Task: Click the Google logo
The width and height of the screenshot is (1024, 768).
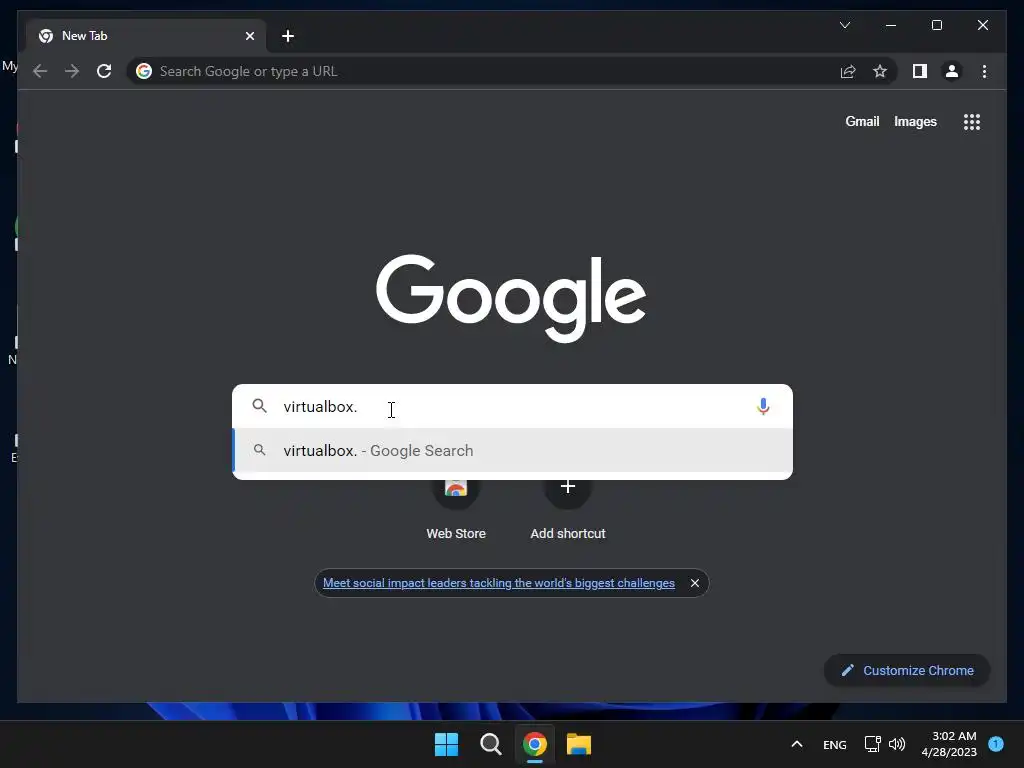Action: pos(511,298)
